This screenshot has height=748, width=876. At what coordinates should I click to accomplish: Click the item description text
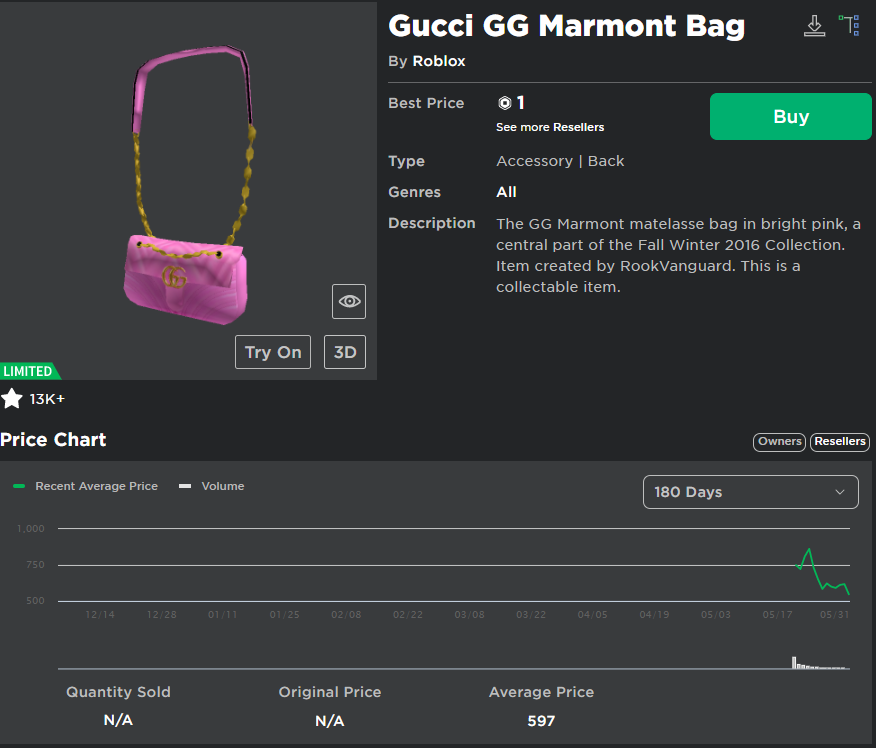coord(678,255)
